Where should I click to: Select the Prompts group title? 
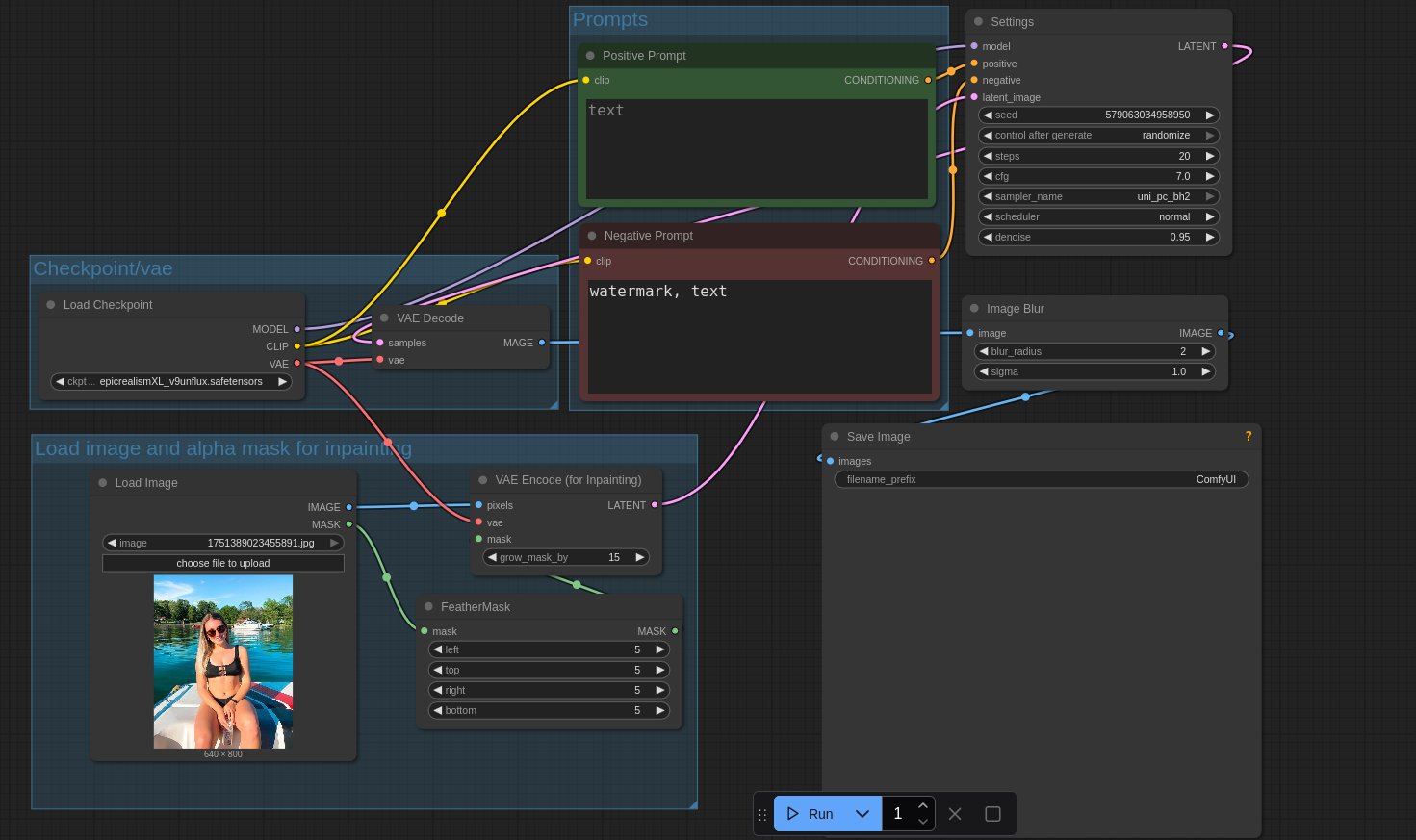610,19
